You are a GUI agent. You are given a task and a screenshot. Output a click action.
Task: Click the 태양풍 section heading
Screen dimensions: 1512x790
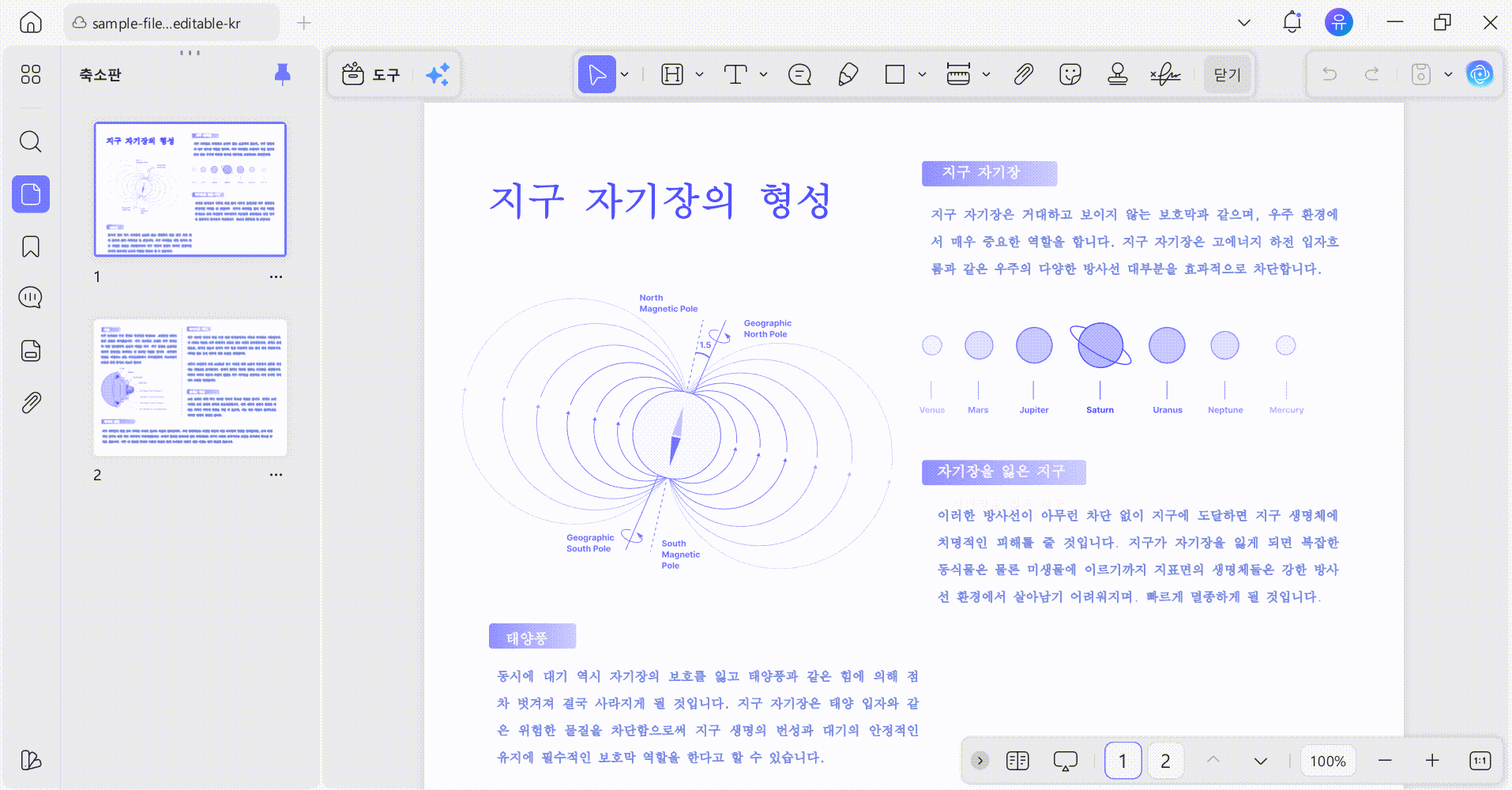point(527,638)
